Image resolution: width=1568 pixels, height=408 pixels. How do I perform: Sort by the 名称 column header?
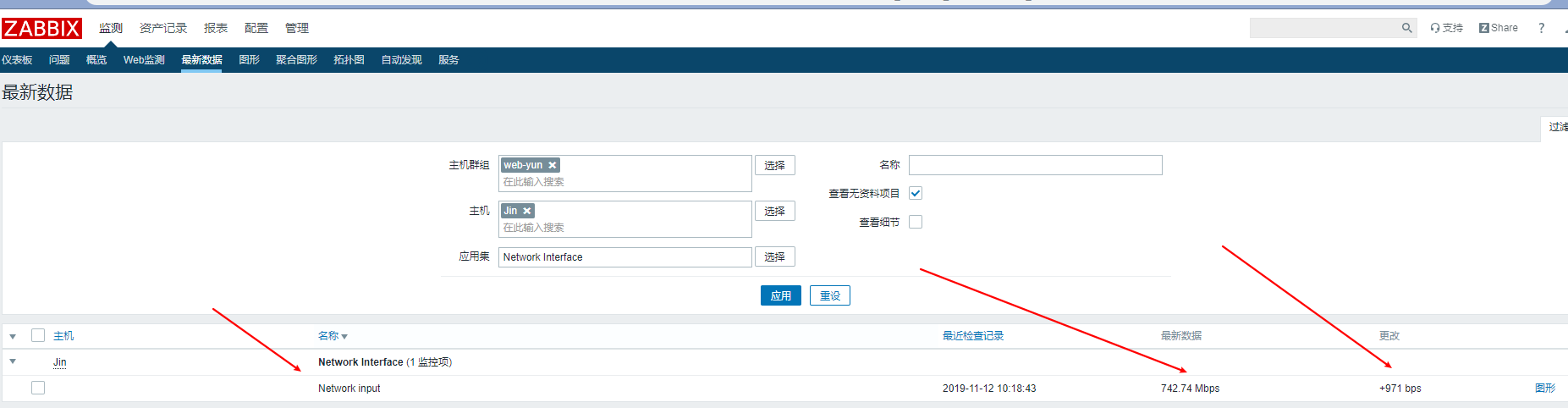pos(333,336)
